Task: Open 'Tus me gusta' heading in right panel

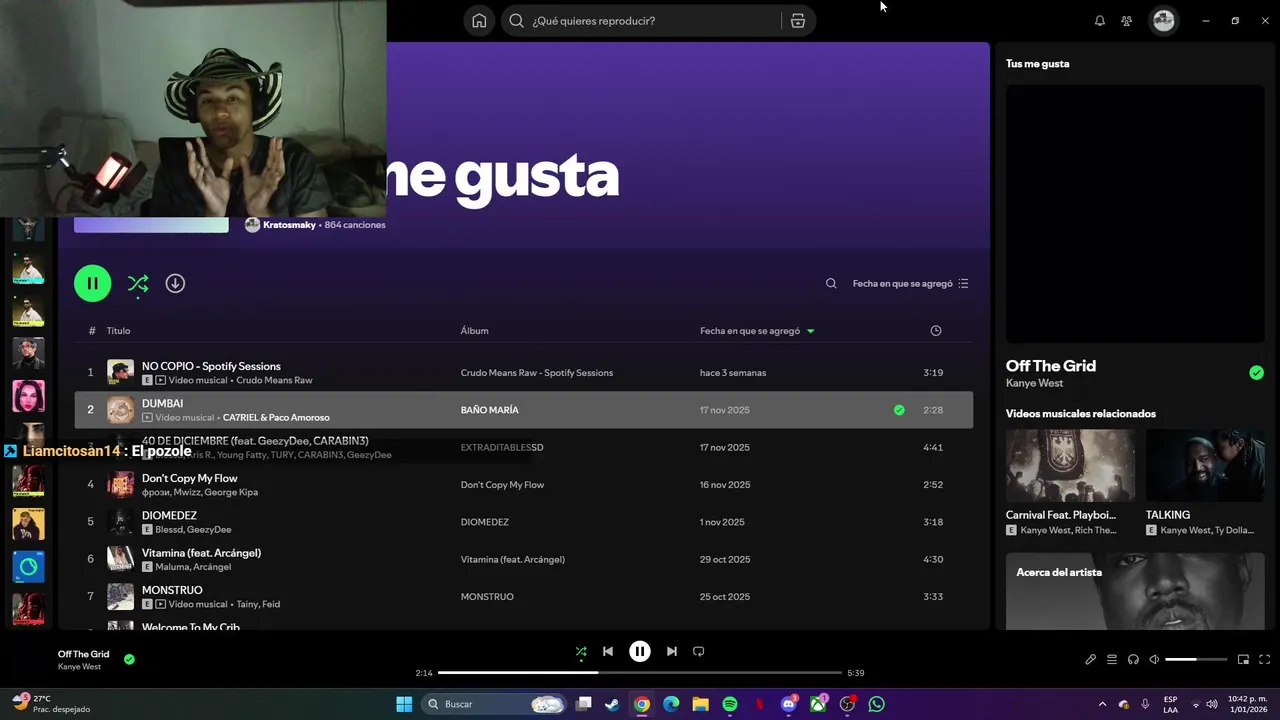Action: pyautogui.click(x=1037, y=64)
